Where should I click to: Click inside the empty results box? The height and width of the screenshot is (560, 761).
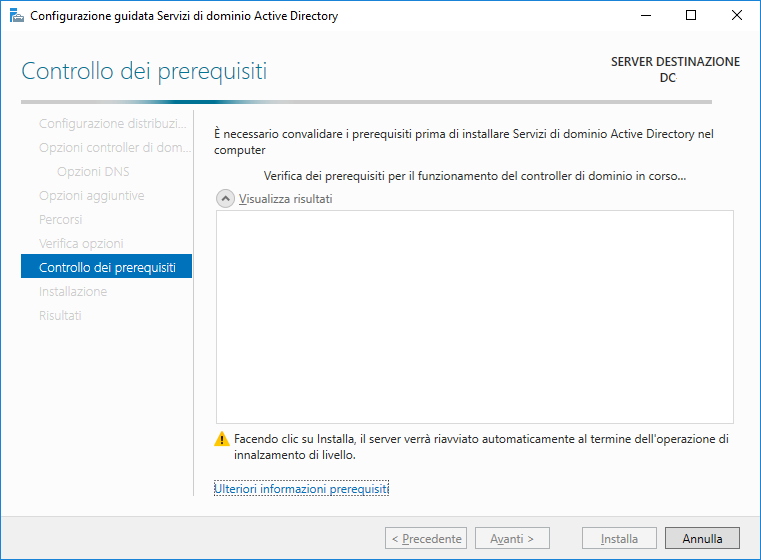[x=475, y=317]
